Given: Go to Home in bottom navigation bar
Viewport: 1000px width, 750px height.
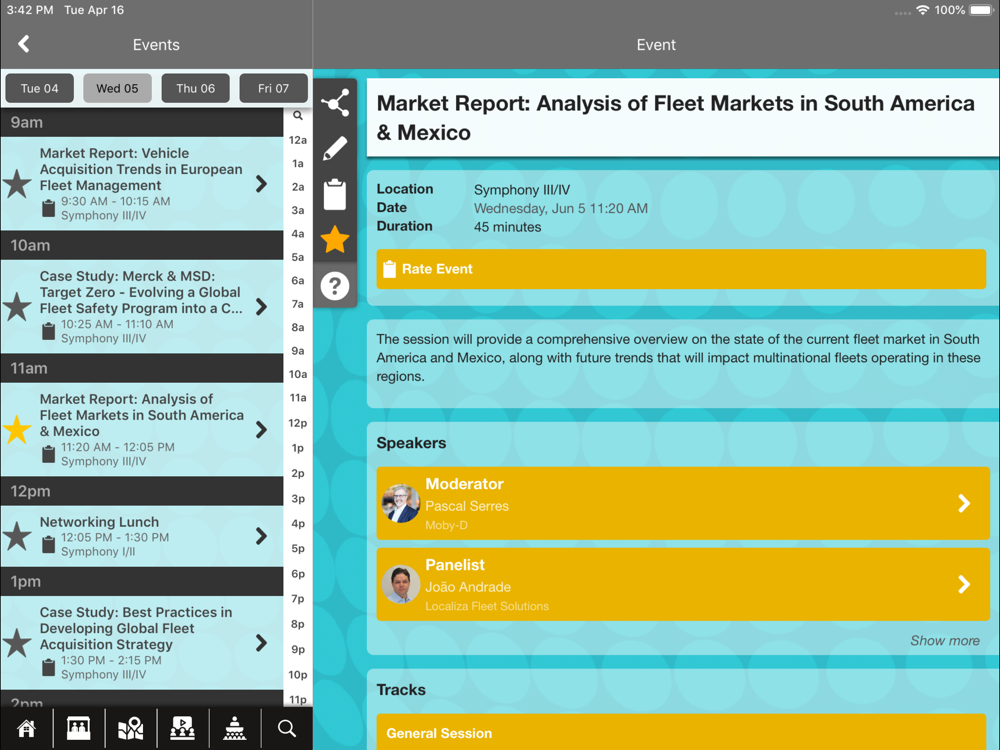Looking at the screenshot, I should [x=26, y=728].
